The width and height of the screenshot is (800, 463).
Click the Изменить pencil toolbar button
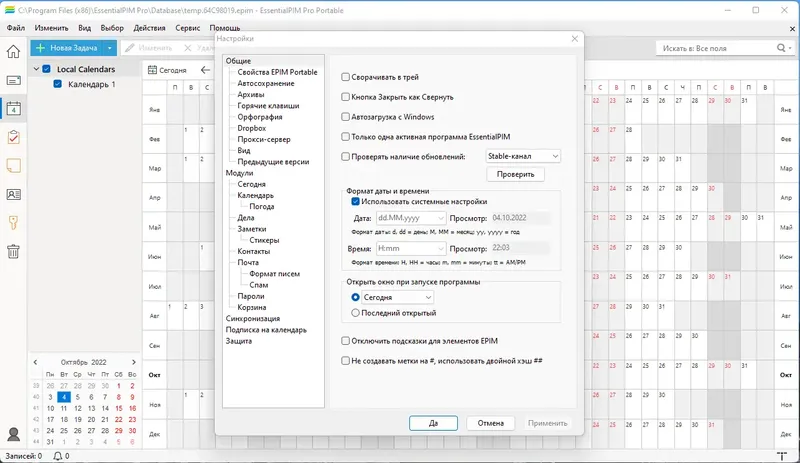pyautogui.click(x=149, y=48)
